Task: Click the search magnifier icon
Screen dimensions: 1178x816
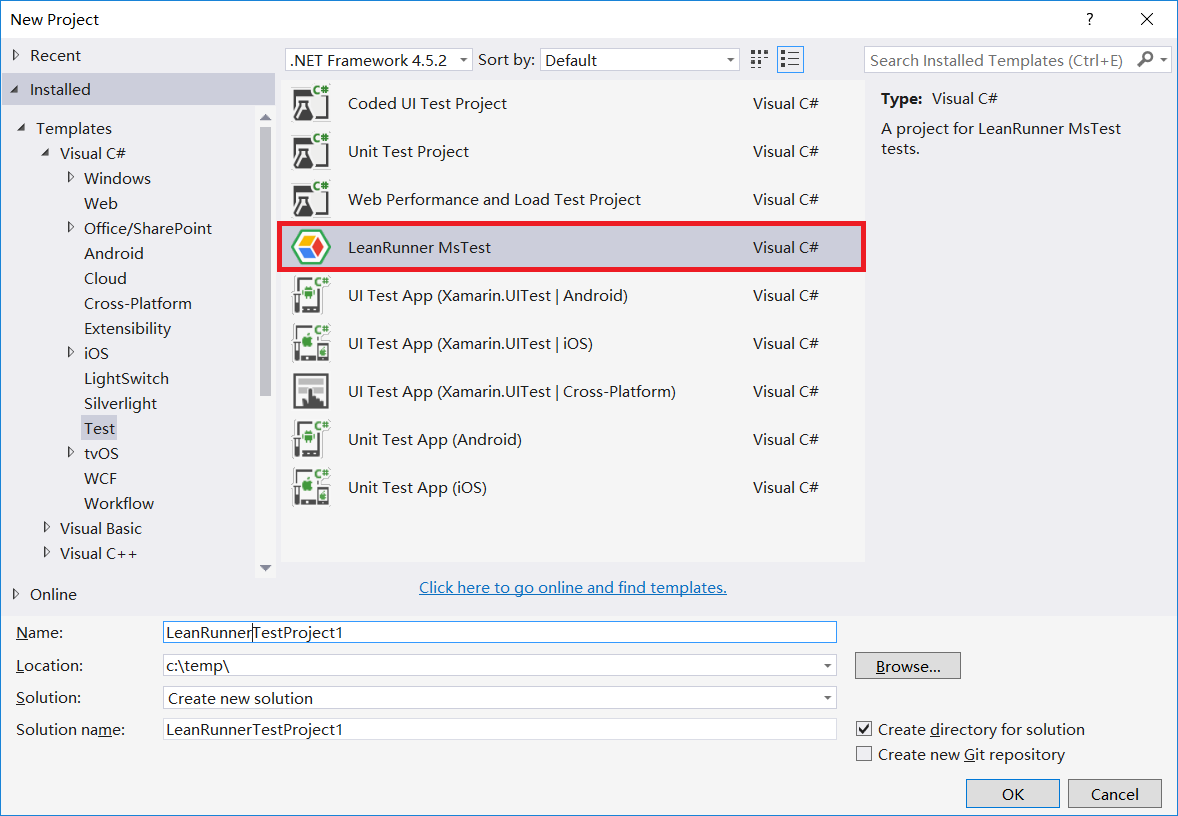Action: tap(1145, 59)
